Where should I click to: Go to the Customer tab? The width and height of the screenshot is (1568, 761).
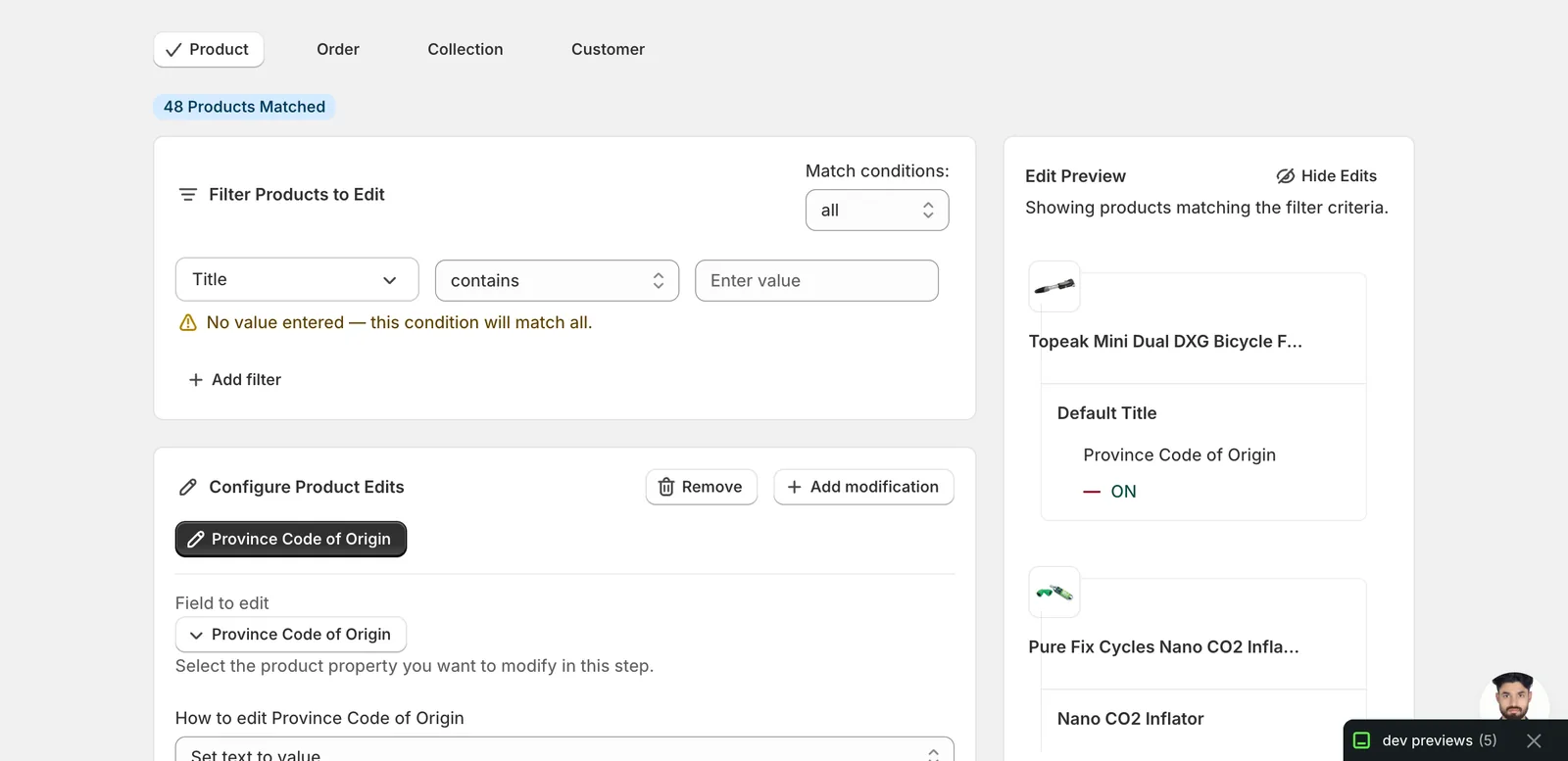coord(608,50)
